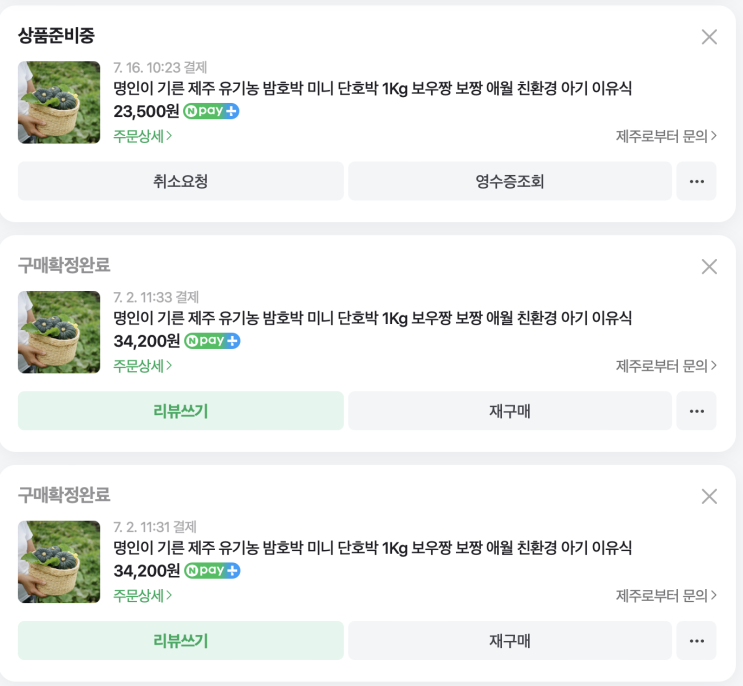
Task: Expand 주문상세 for the 11:33 order
Action: point(143,366)
